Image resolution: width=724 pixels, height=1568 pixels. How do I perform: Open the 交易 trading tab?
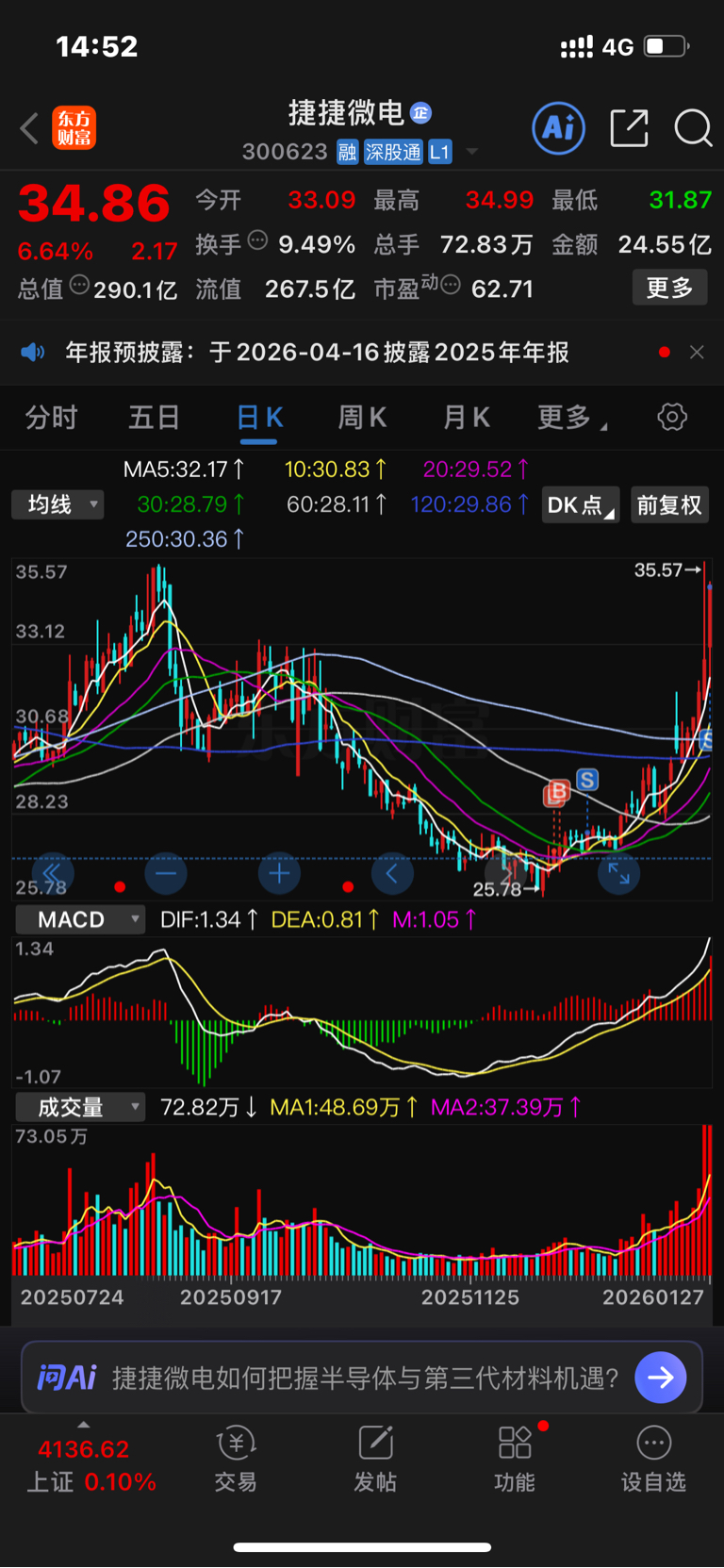tap(236, 1459)
